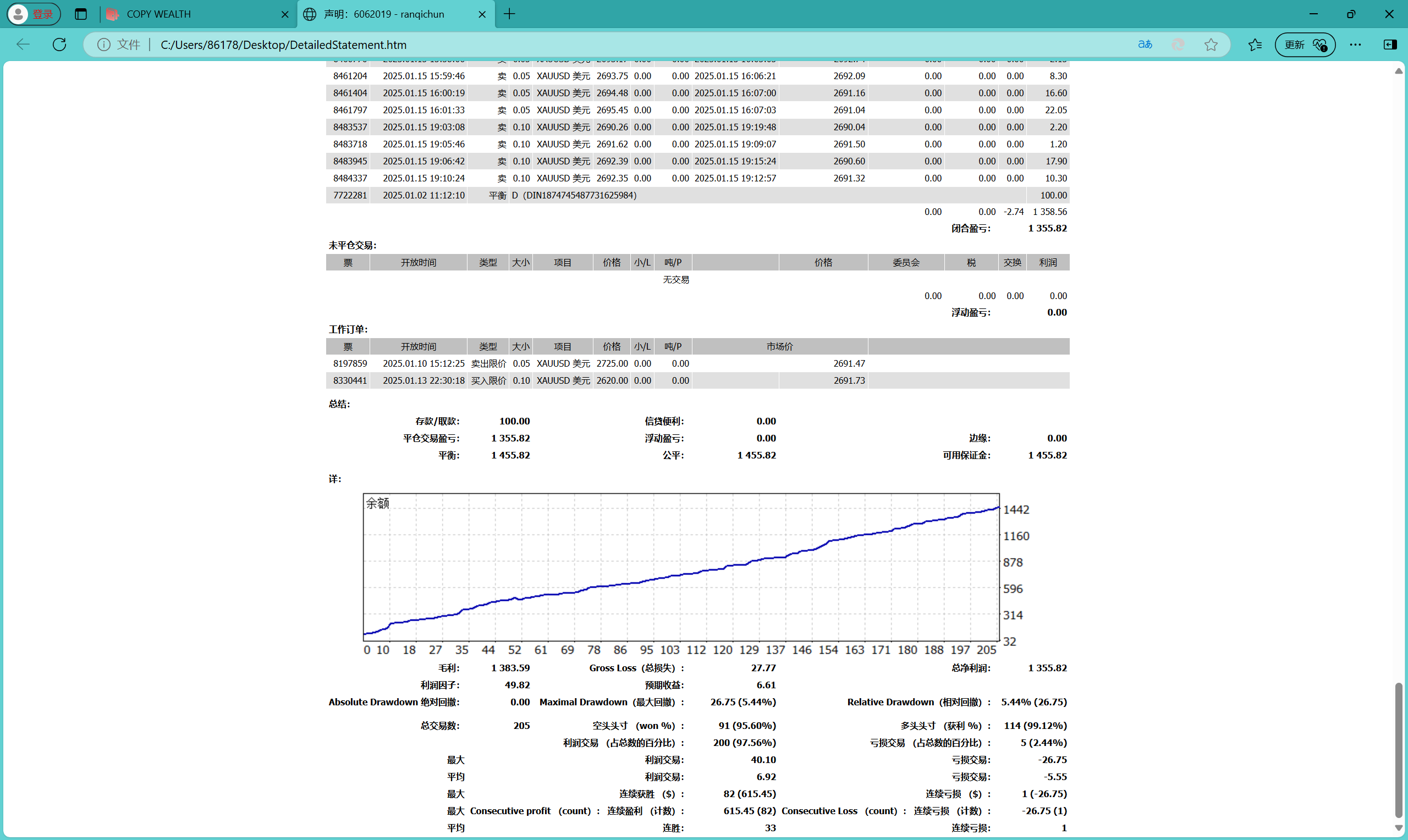
Task: Open the favorites list icon
Action: pyautogui.click(x=1255, y=45)
